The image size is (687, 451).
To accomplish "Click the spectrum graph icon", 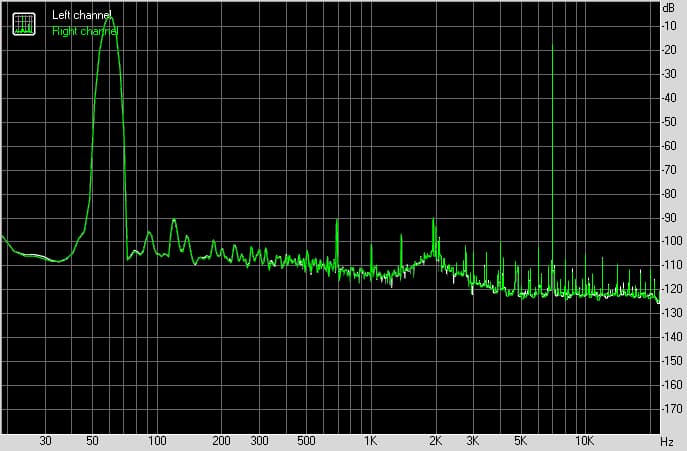I will pos(24,24).
